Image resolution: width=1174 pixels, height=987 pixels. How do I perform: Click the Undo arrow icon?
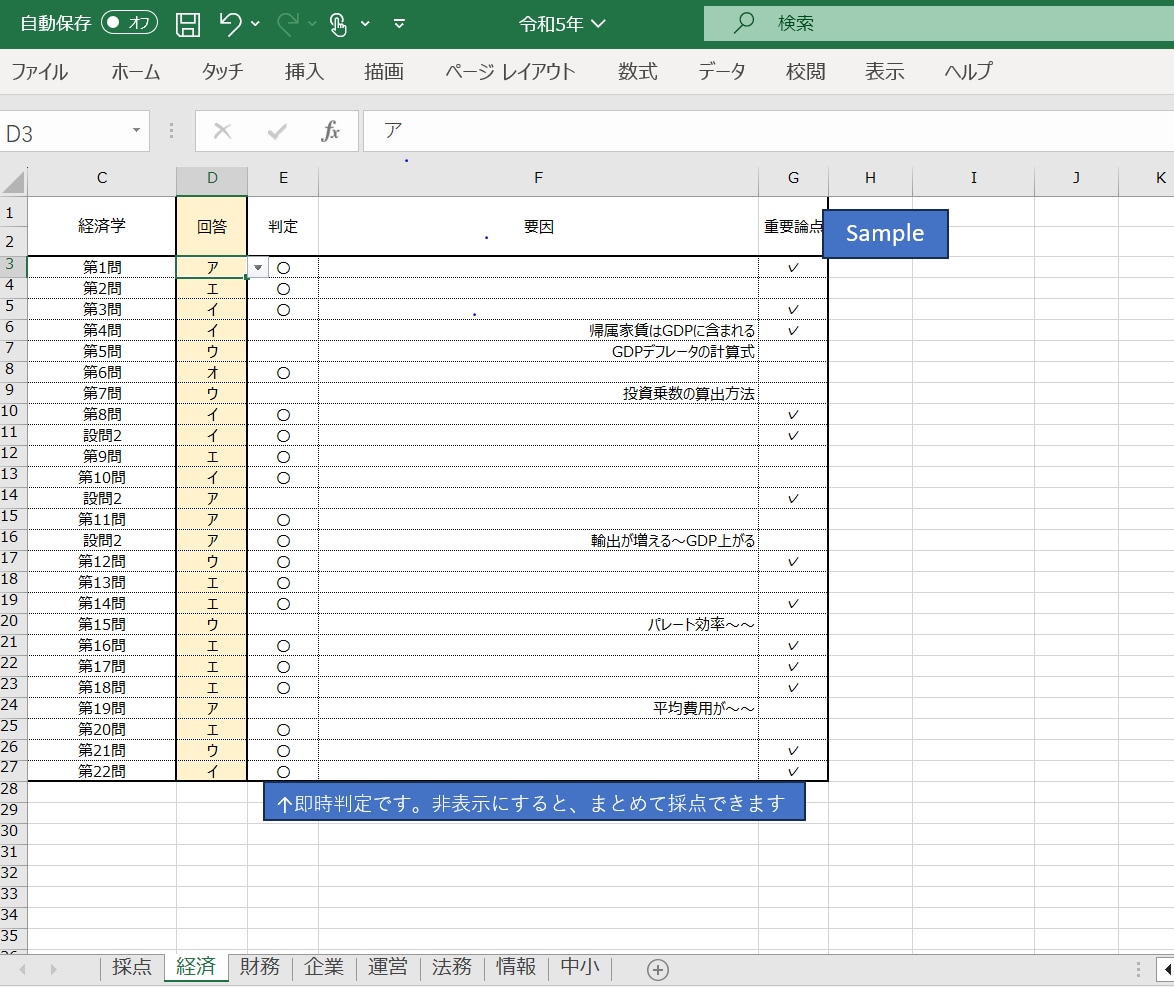tap(230, 24)
